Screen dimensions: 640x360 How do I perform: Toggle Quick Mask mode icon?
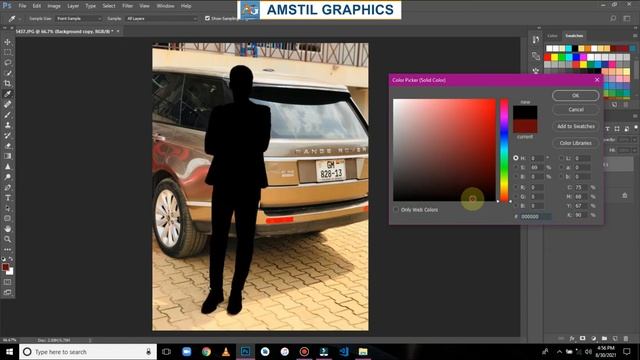pyautogui.click(x=7, y=282)
